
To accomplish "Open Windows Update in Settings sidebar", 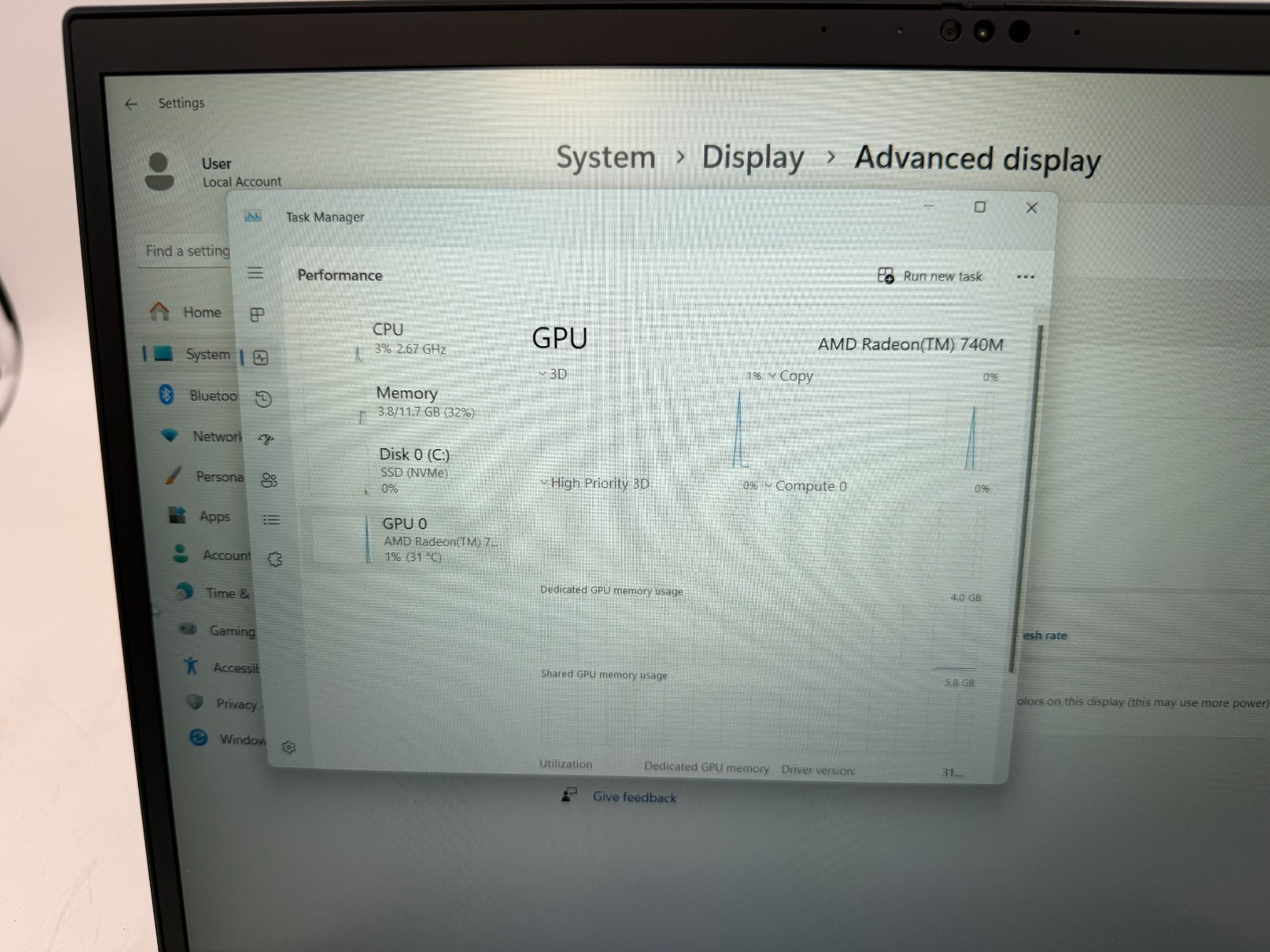I will tap(228, 739).
